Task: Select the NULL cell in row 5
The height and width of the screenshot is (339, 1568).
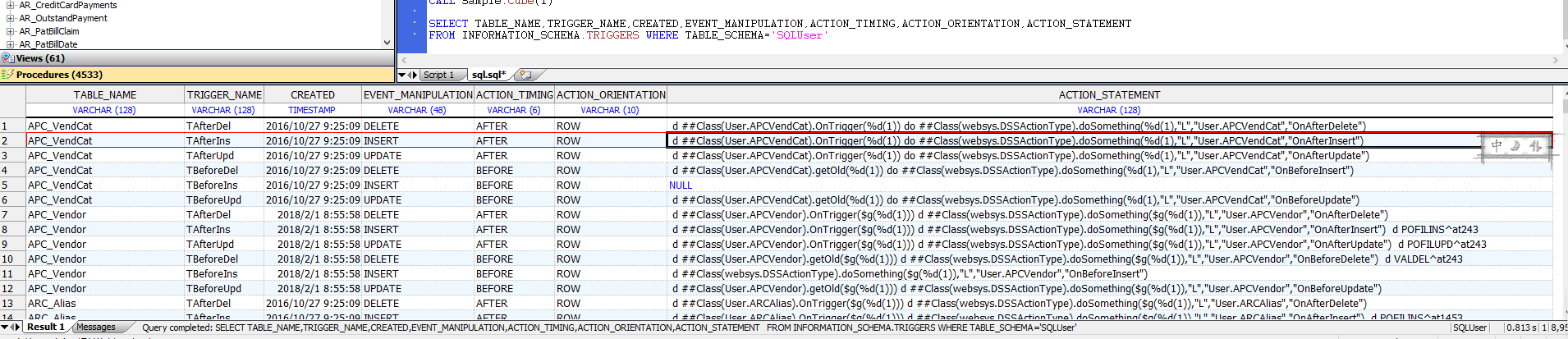Action: point(681,186)
